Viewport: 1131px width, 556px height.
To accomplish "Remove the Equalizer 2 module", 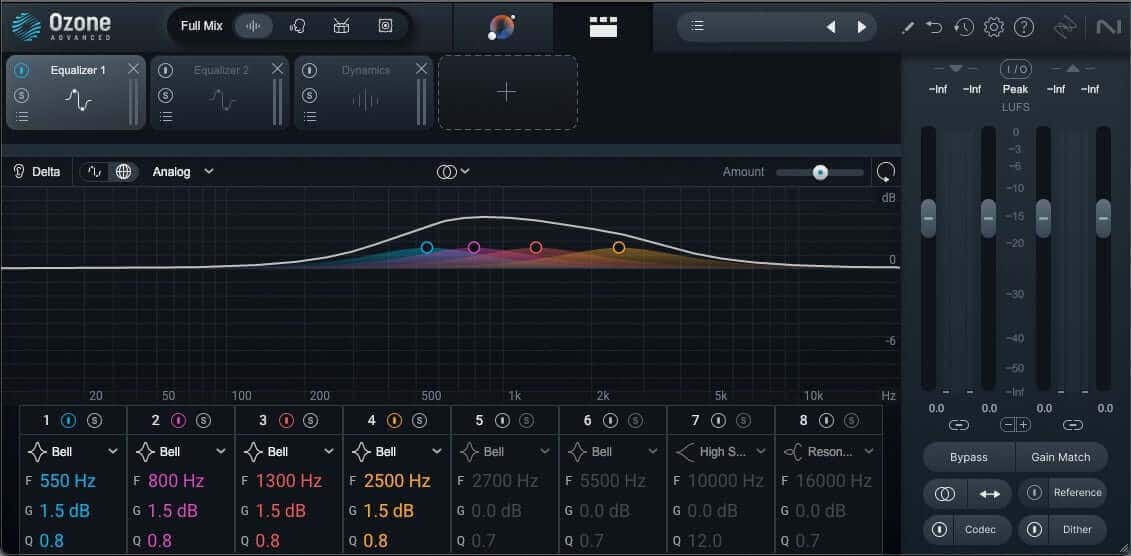I will pos(278,69).
